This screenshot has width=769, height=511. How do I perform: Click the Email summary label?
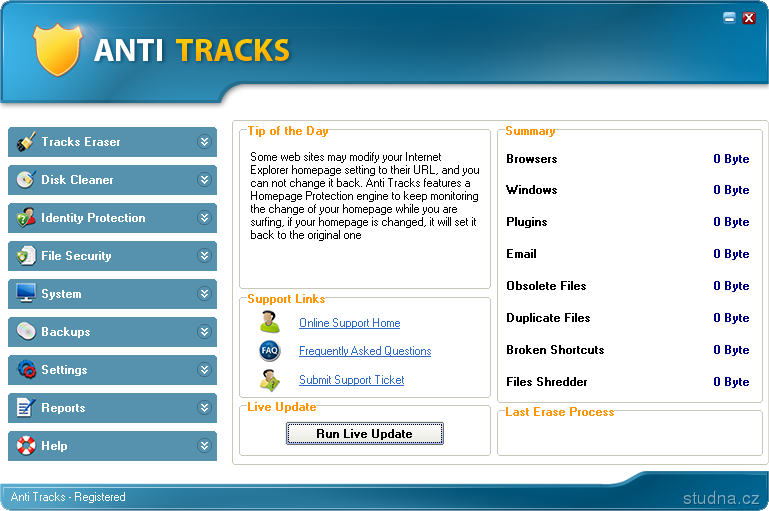click(521, 254)
